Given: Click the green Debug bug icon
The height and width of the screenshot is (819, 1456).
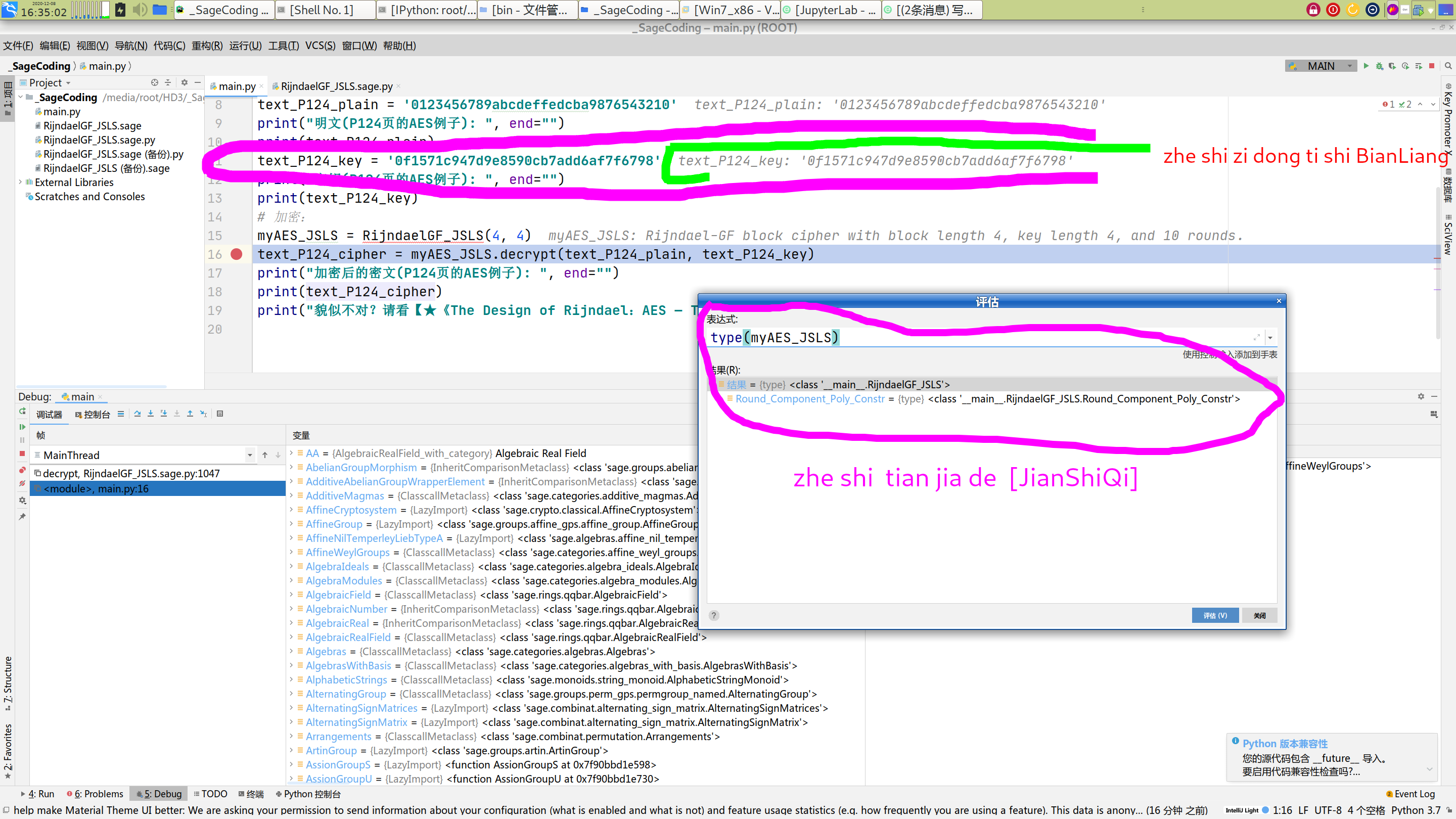Looking at the screenshot, I should tap(1379, 66).
